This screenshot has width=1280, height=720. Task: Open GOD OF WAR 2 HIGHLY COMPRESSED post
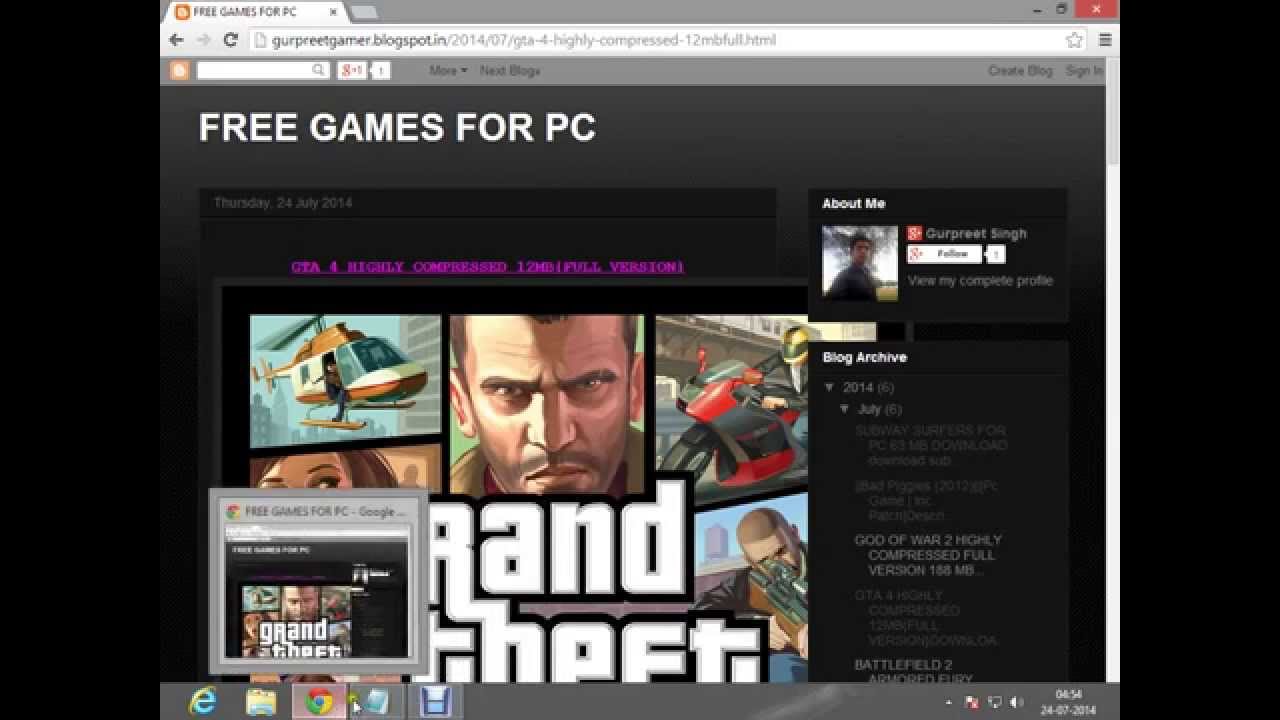coord(928,555)
